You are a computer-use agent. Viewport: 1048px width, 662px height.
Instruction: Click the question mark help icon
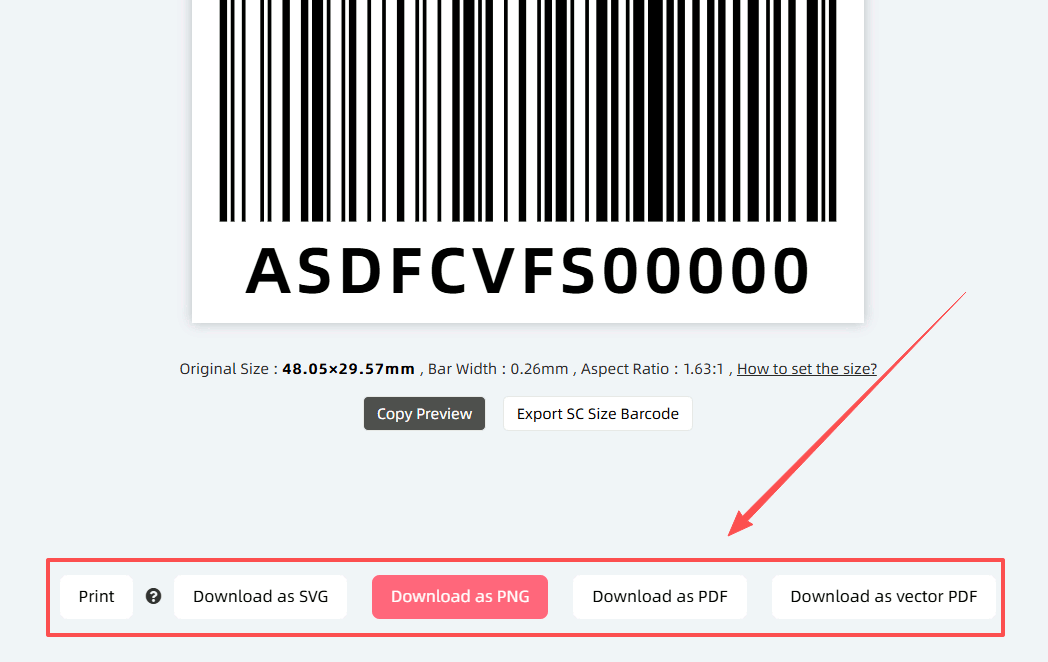(x=153, y=596)
